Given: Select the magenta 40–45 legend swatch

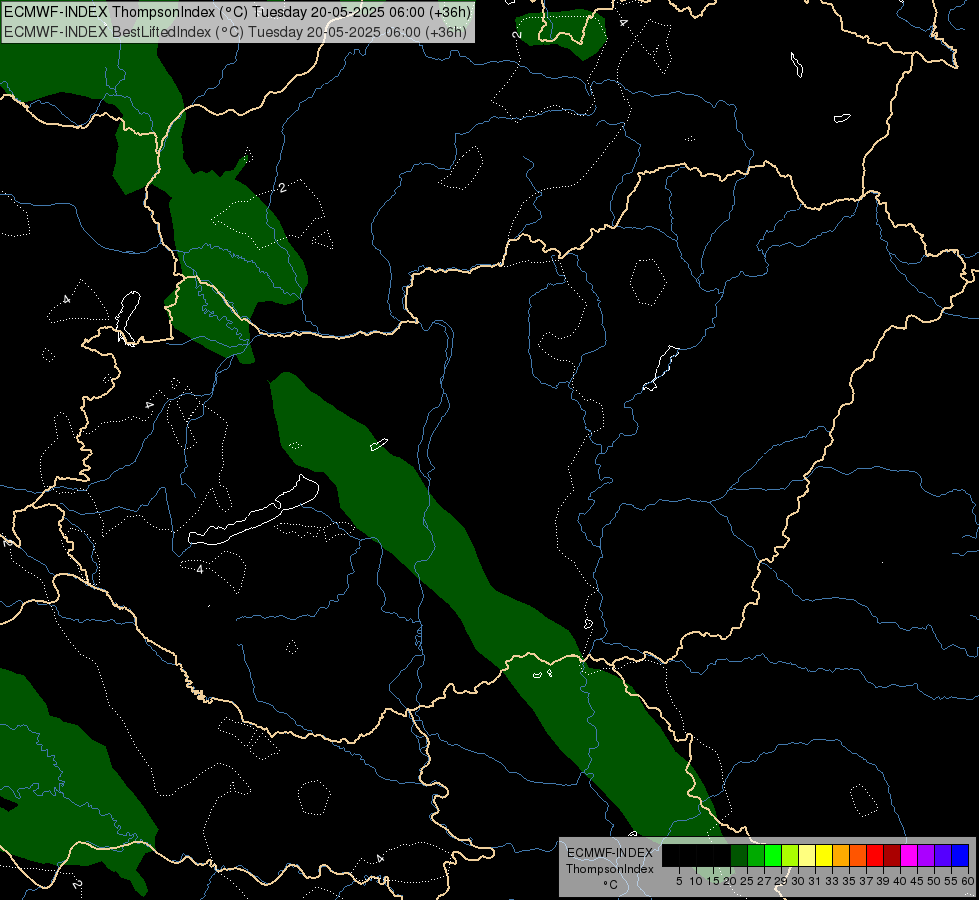Looking at the screenshot, I should (909, 856).
